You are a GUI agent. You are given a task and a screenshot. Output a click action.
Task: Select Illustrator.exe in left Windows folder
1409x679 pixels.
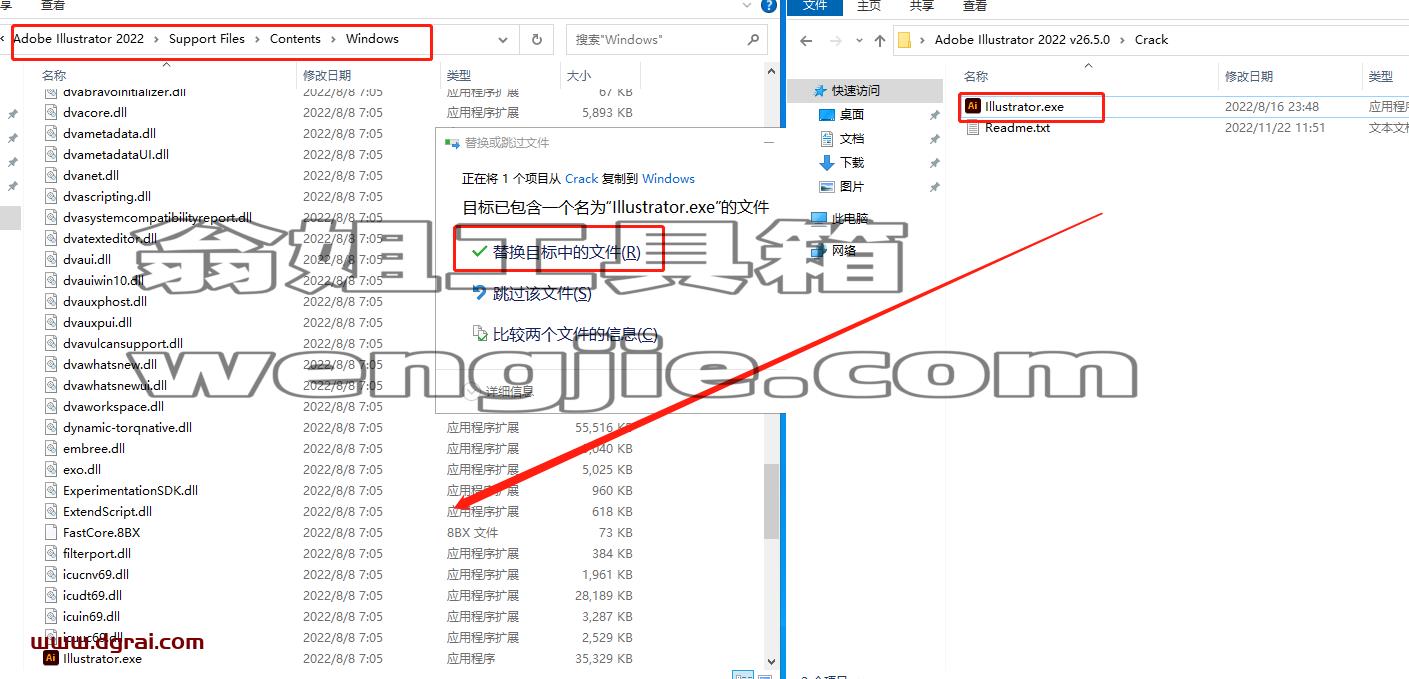point(102,659)
